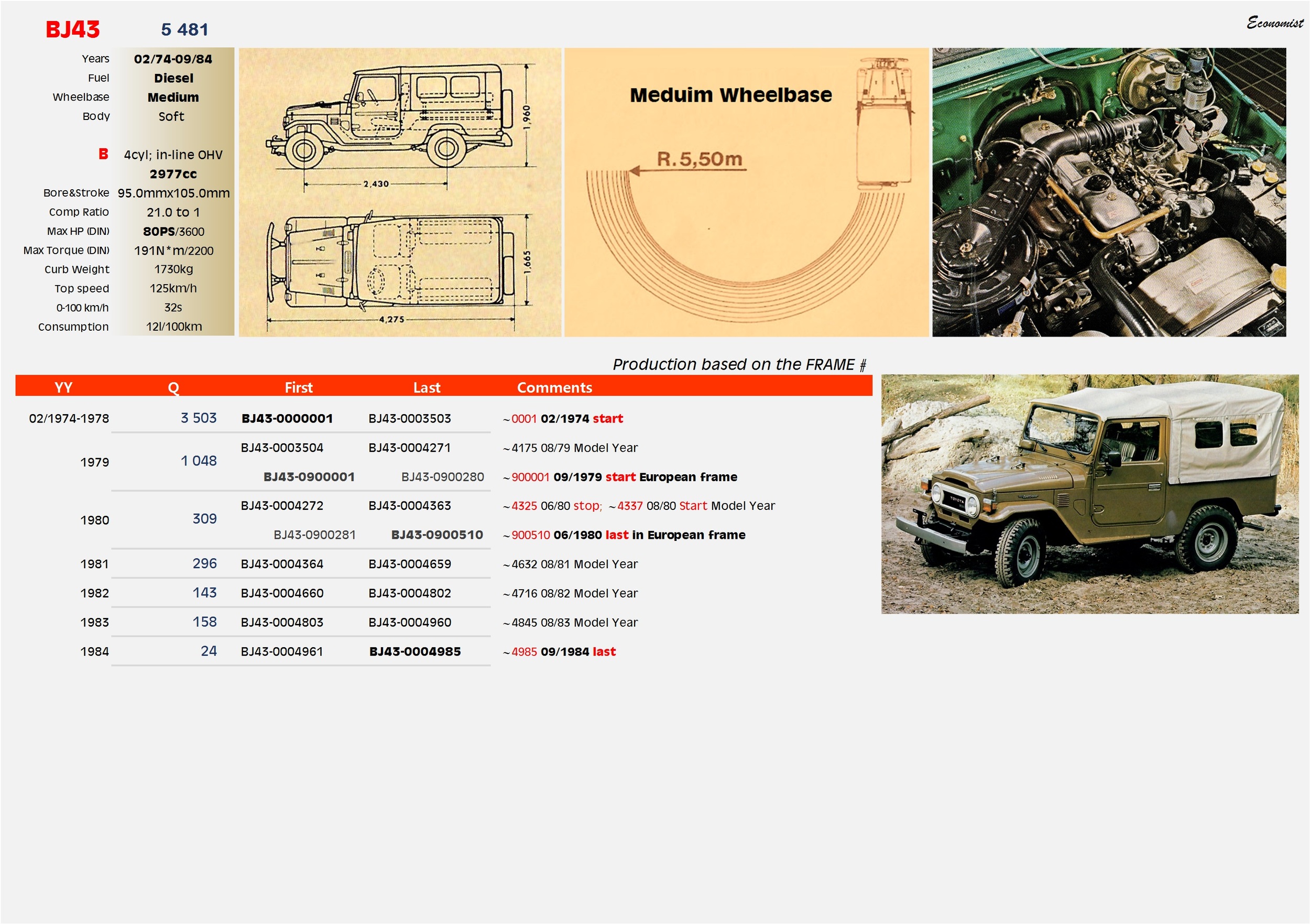Click frame number BJ43-0004803
The image size is (1310, 924).
[282, 623]
